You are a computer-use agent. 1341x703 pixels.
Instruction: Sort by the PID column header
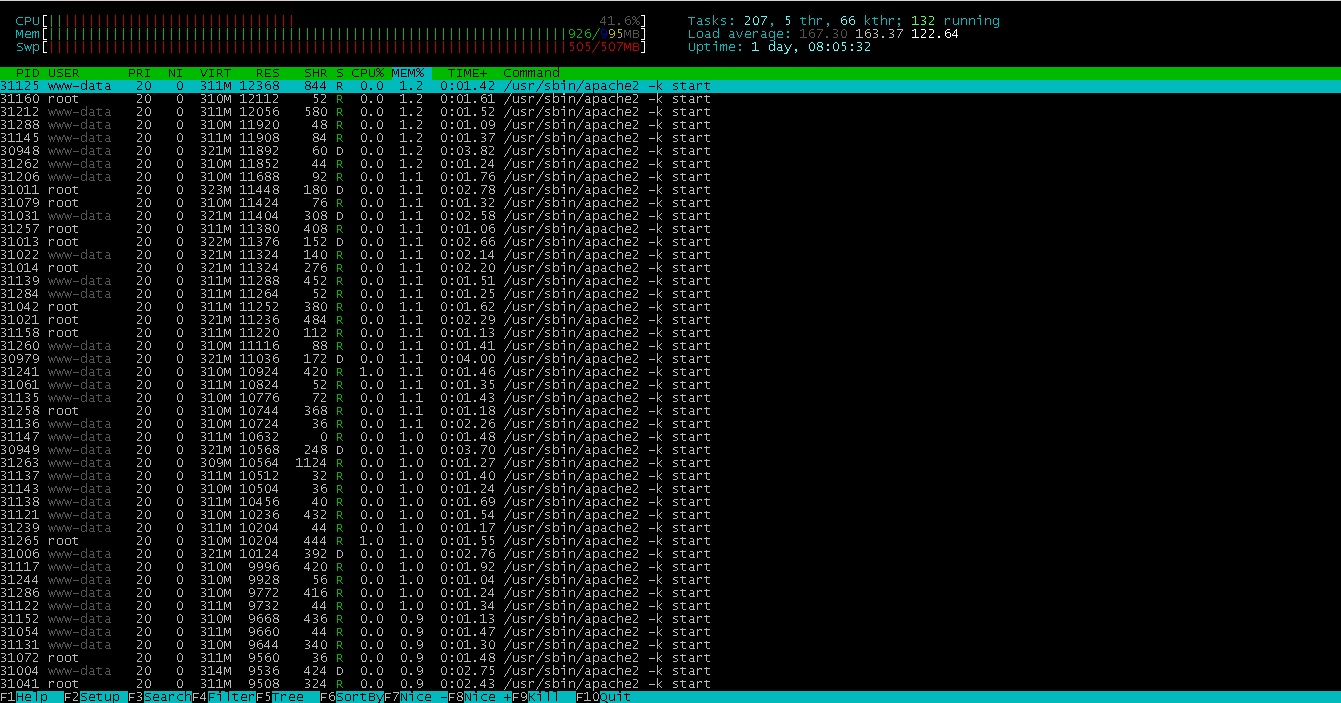pyautogui.click(x=28, y=73)
